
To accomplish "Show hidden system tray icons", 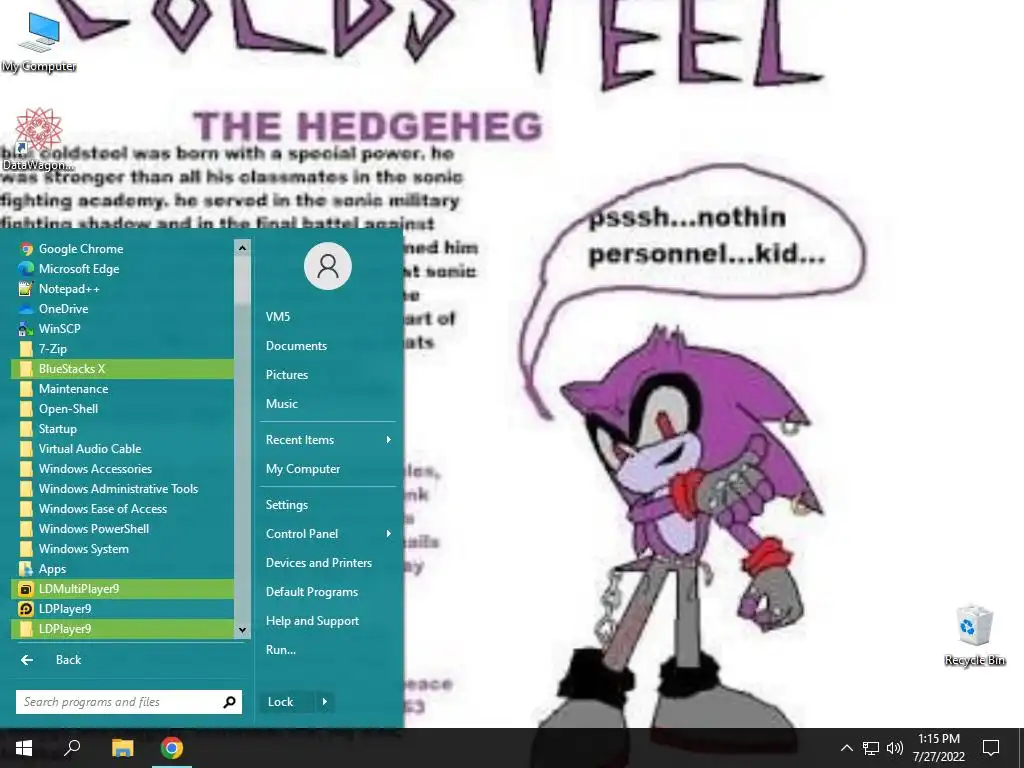I will (x=846, y=748).
